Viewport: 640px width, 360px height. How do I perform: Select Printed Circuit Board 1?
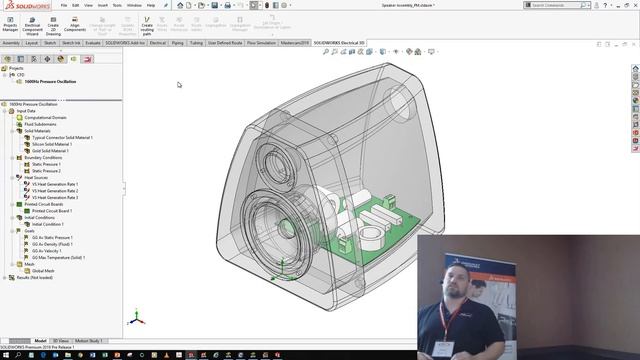(52, 211)
